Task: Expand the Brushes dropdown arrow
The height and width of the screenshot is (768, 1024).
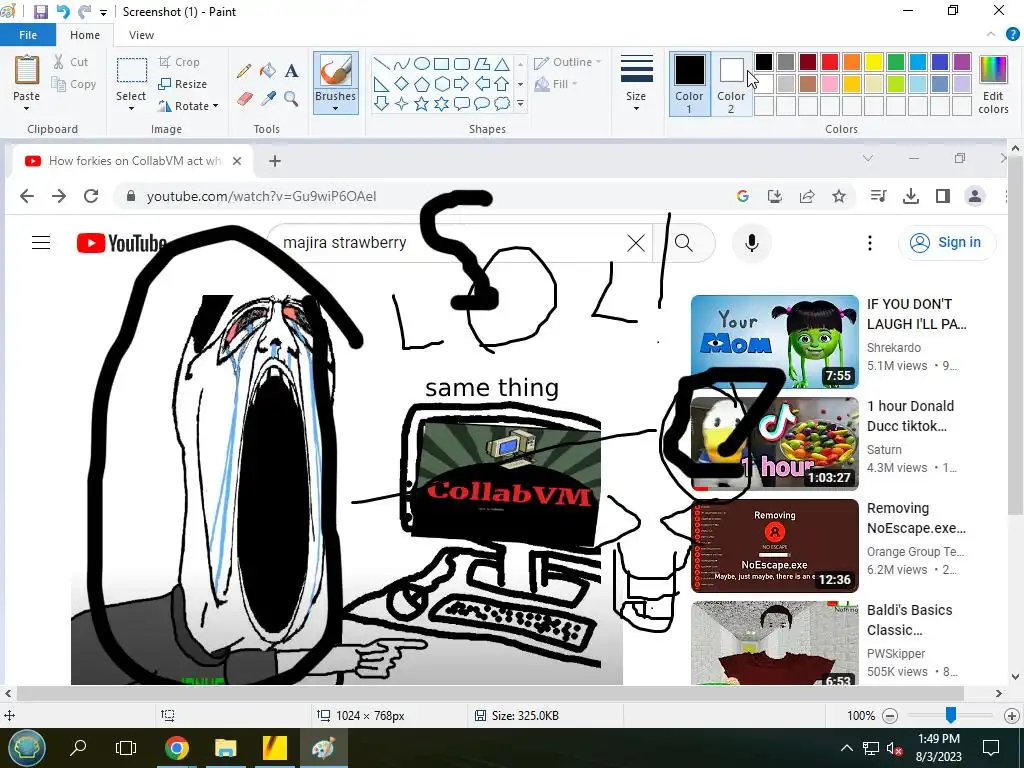Action: (x=335, y=108)
